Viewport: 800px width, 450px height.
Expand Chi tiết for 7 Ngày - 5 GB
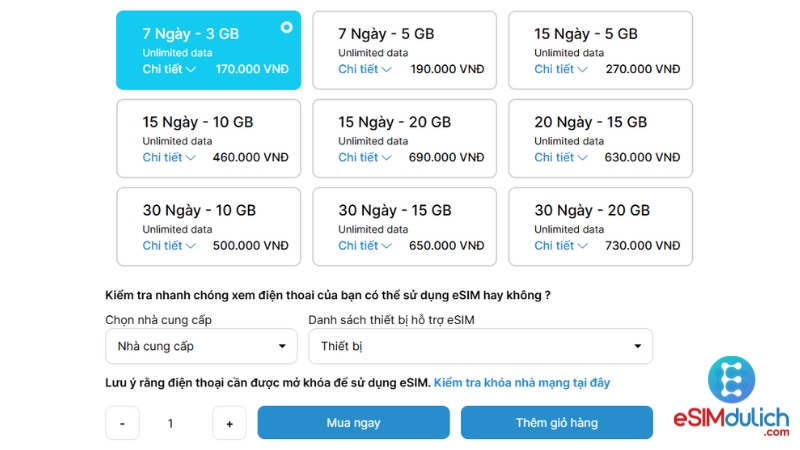tap(365, 69)
